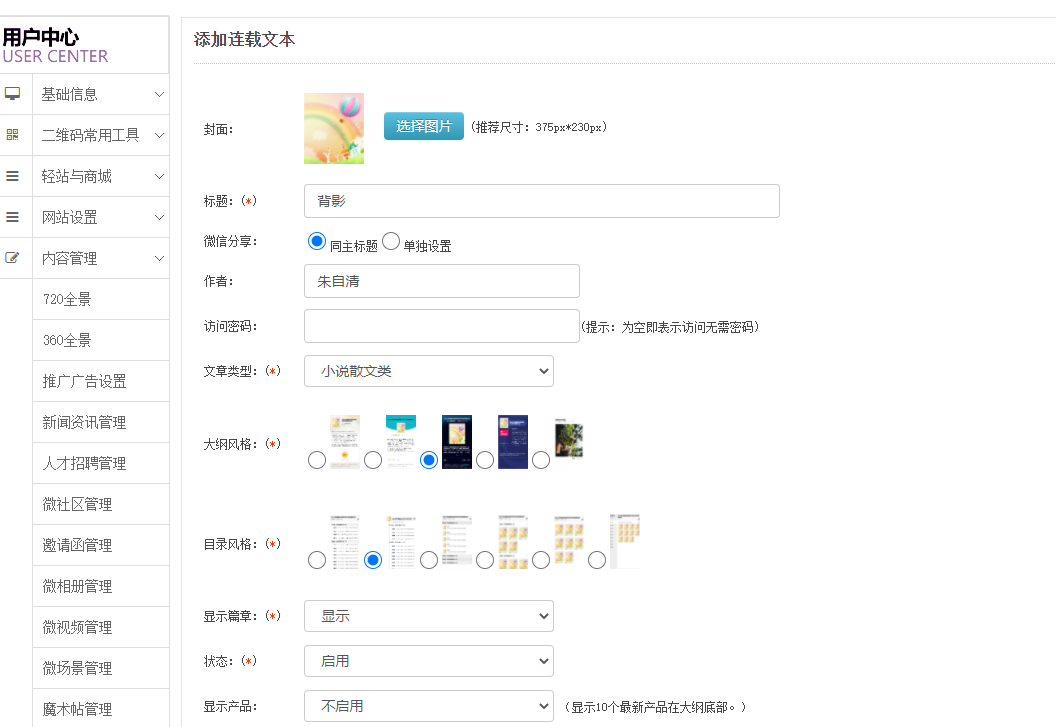The image size is (1056, 727).
Task: Open the 状态 dropdown showing 启用
Action: point(428,661)
